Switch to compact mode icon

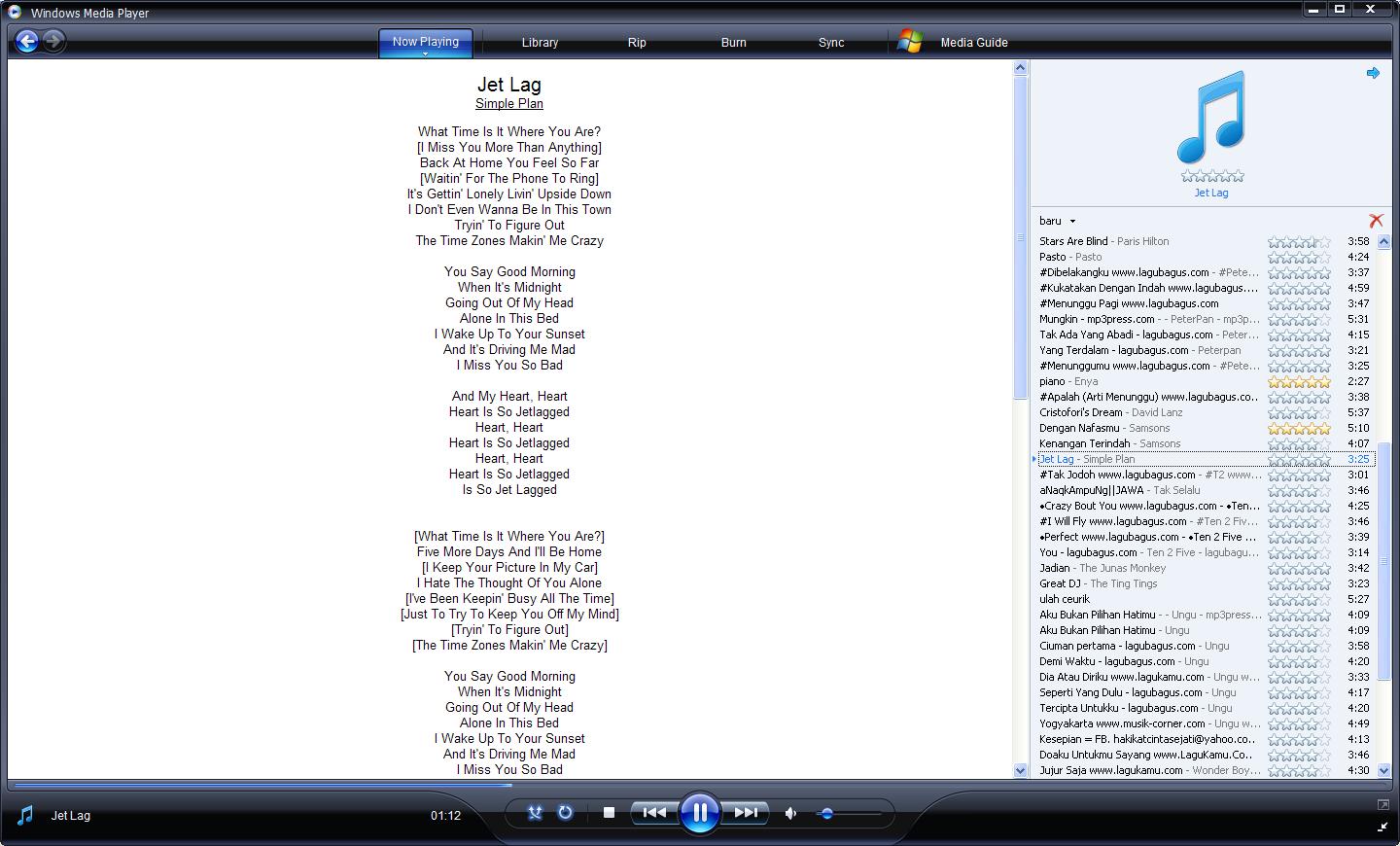click(x=1382, y=827)
